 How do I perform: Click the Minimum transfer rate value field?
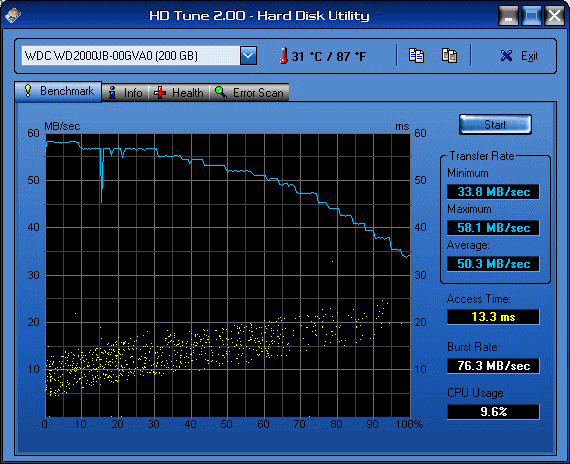coord(493,192)
